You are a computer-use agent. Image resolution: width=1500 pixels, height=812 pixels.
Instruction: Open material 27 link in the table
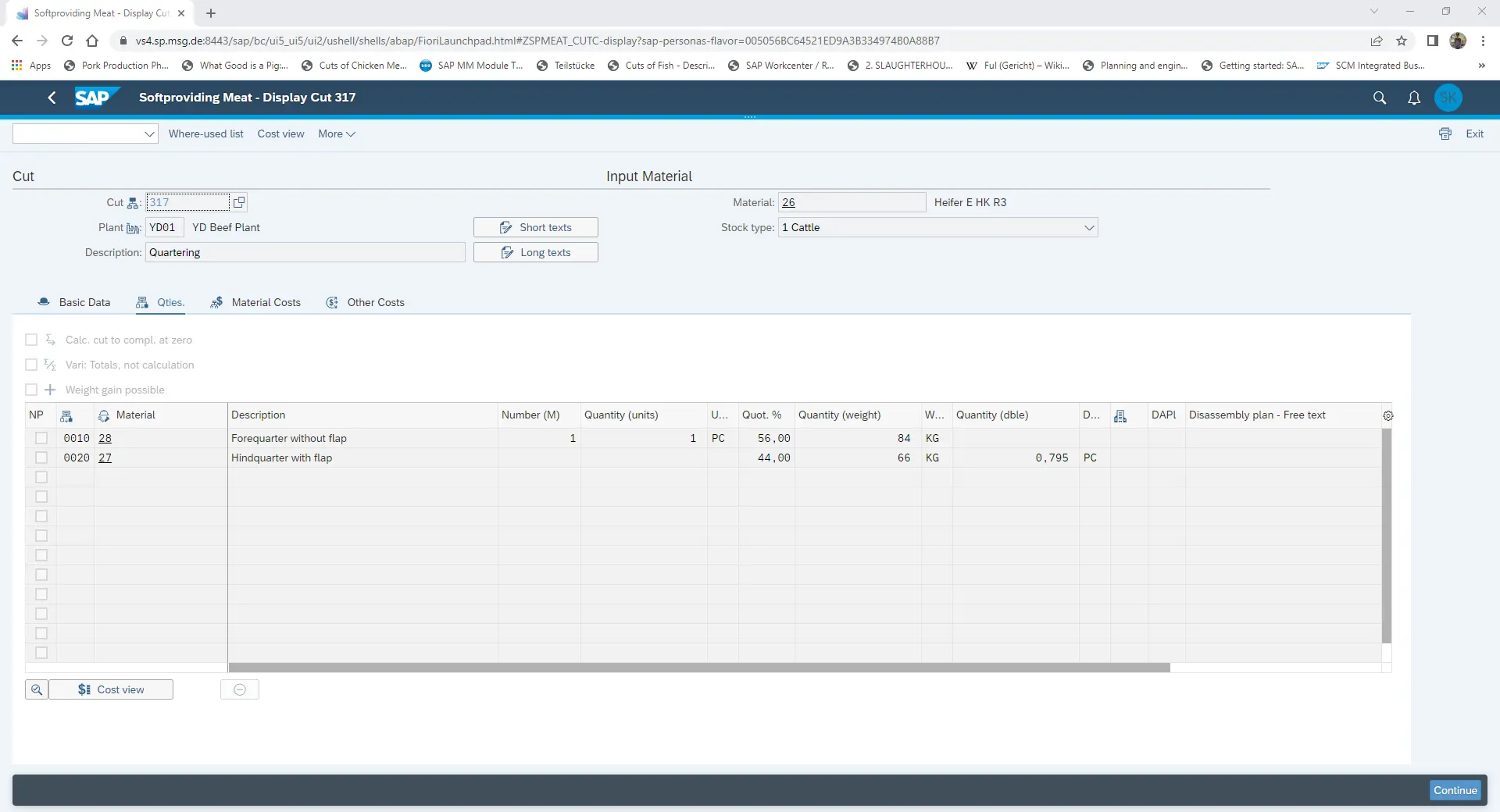click(x=105, y=458)
